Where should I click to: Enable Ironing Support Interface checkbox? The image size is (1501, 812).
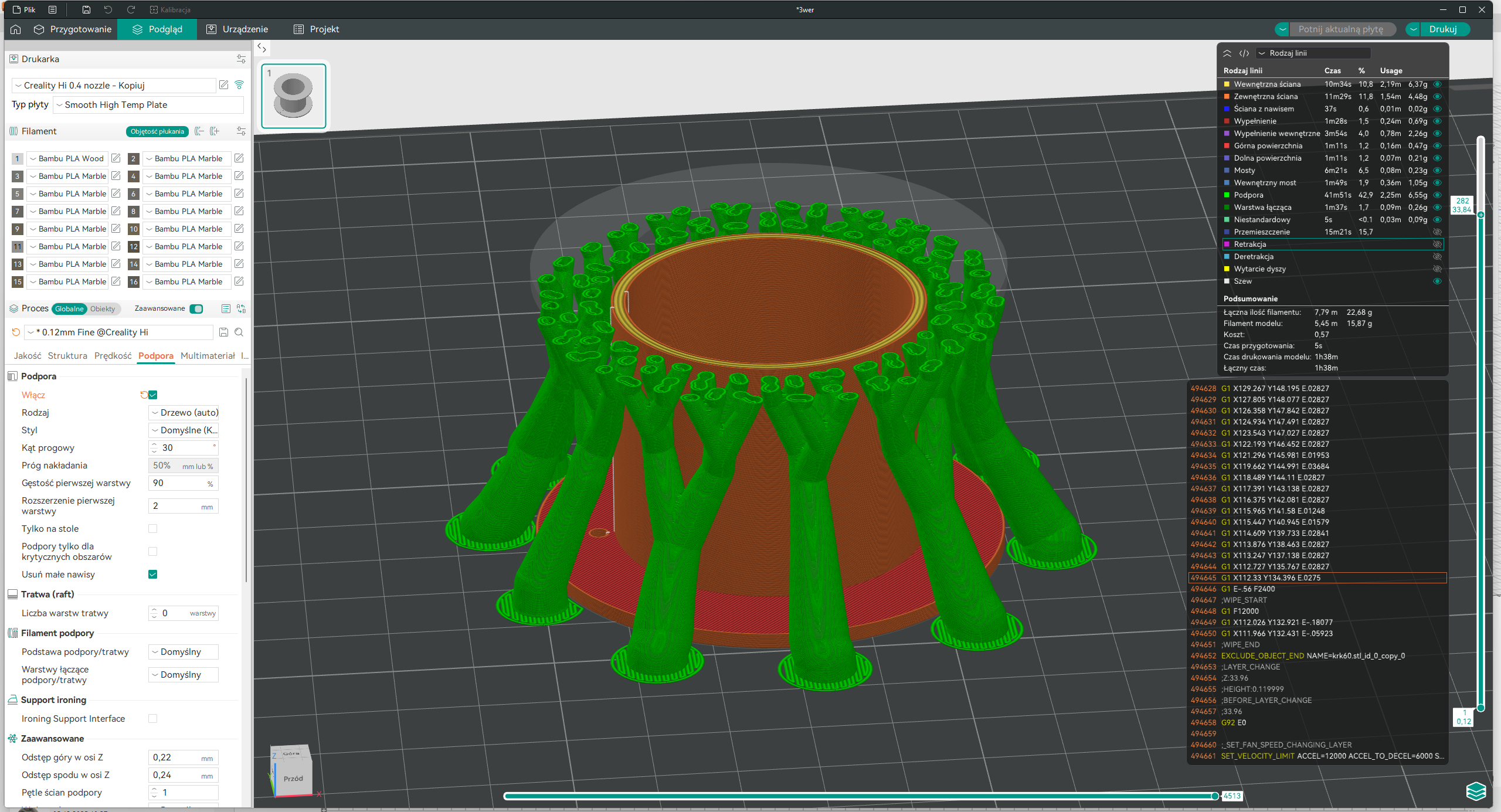[x=153, y=719]
